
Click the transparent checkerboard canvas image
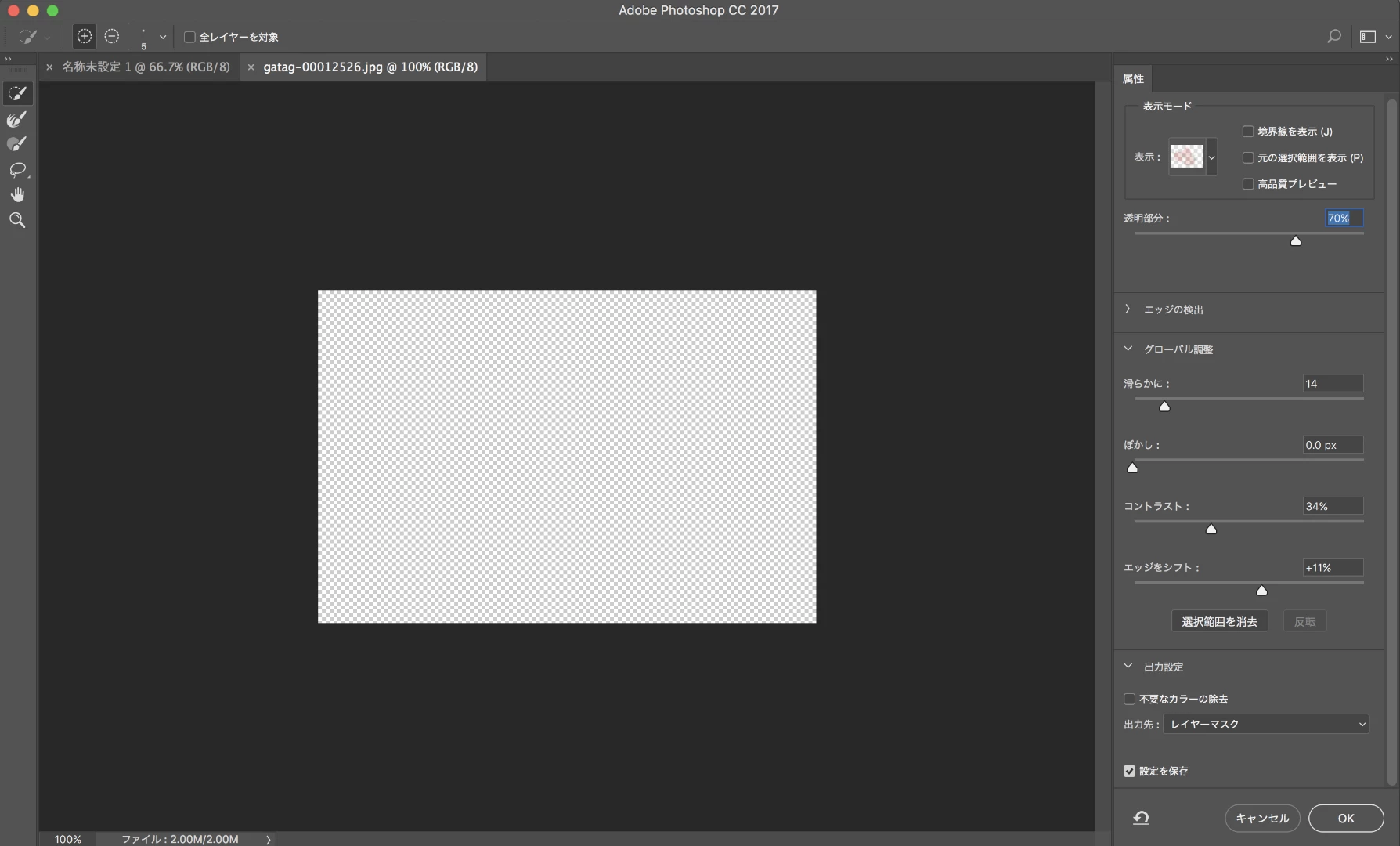(x=567, y=457)
